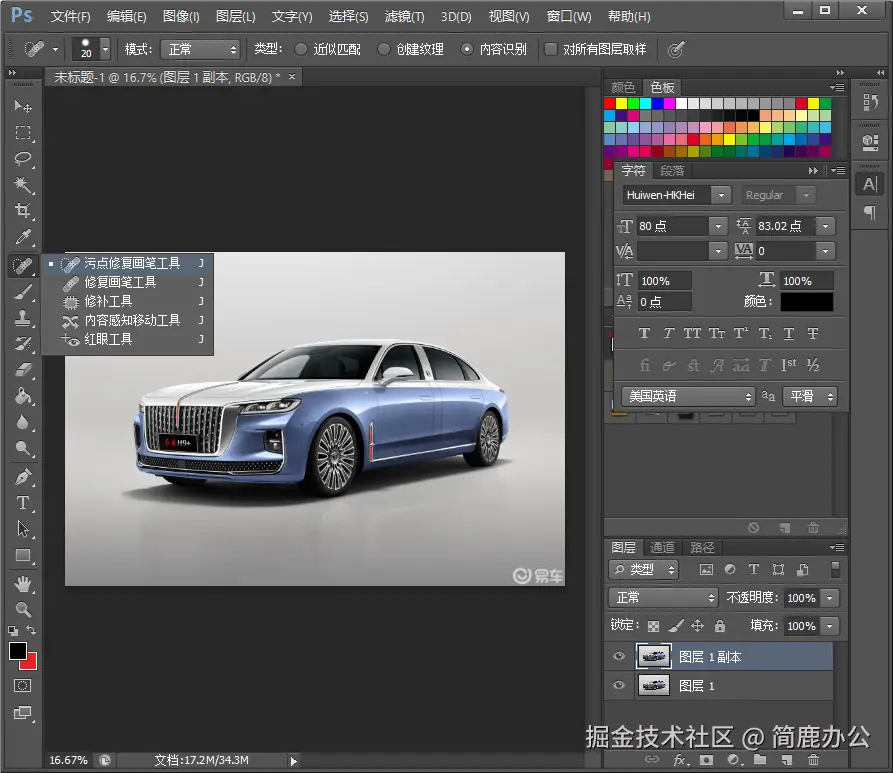Viewport: 893px width, 773px height.
Task: Expand the Huiwen-HKHei font family dropdown
Action: [x=721, y=195]
